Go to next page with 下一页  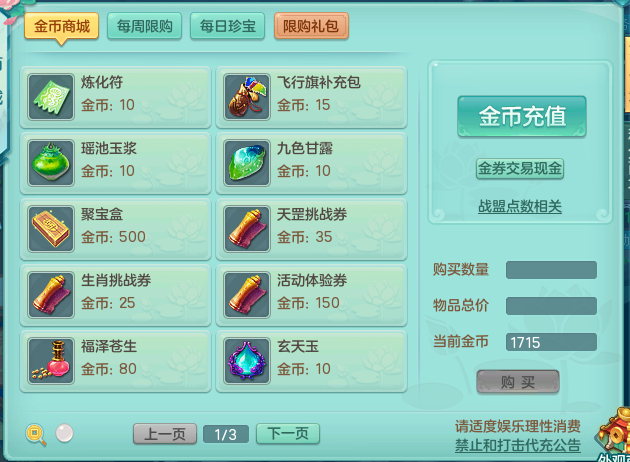coord(288,434)
